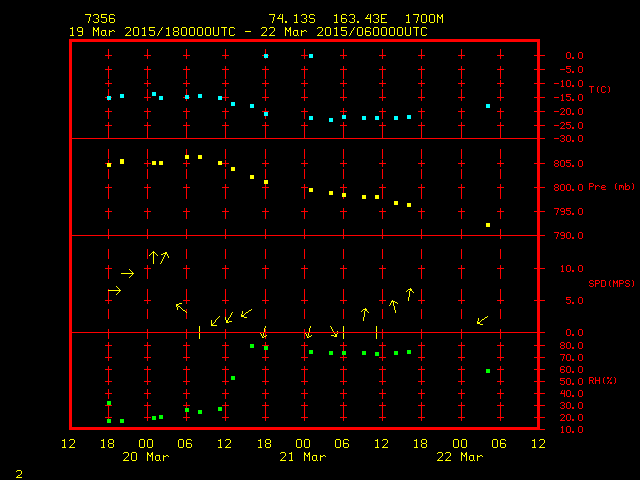The image size is (640, 480).
Task: Click the SPD(MPS) wind speed label
Action: (612, 284)
